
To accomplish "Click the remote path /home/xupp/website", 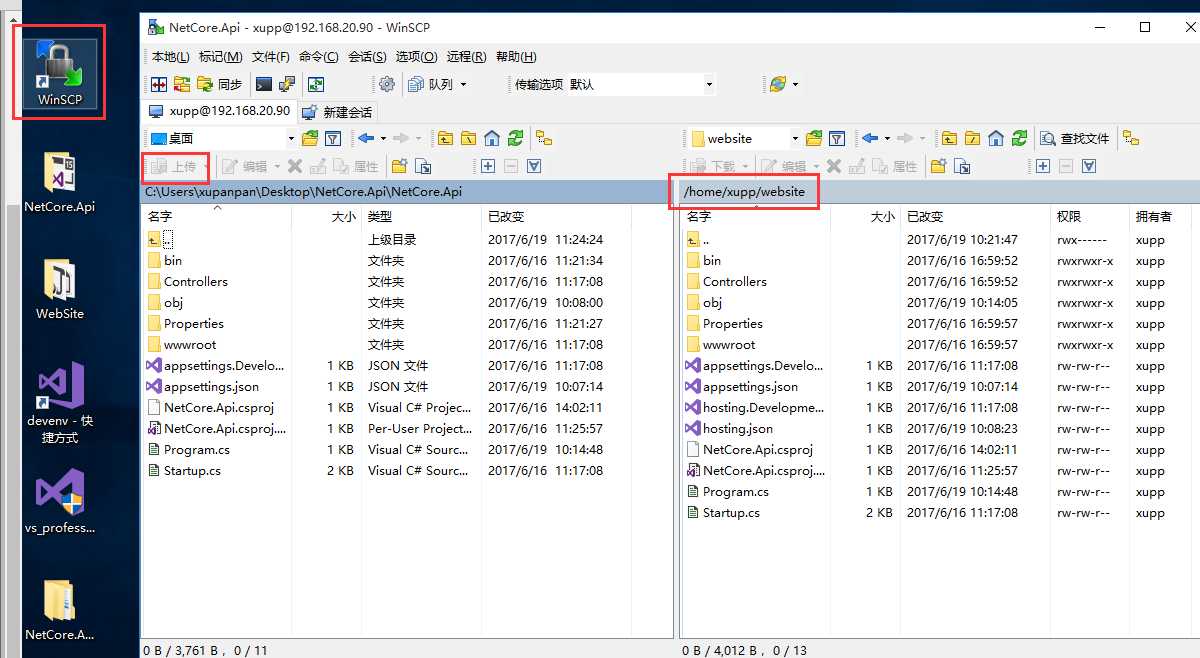I will 744,191.
